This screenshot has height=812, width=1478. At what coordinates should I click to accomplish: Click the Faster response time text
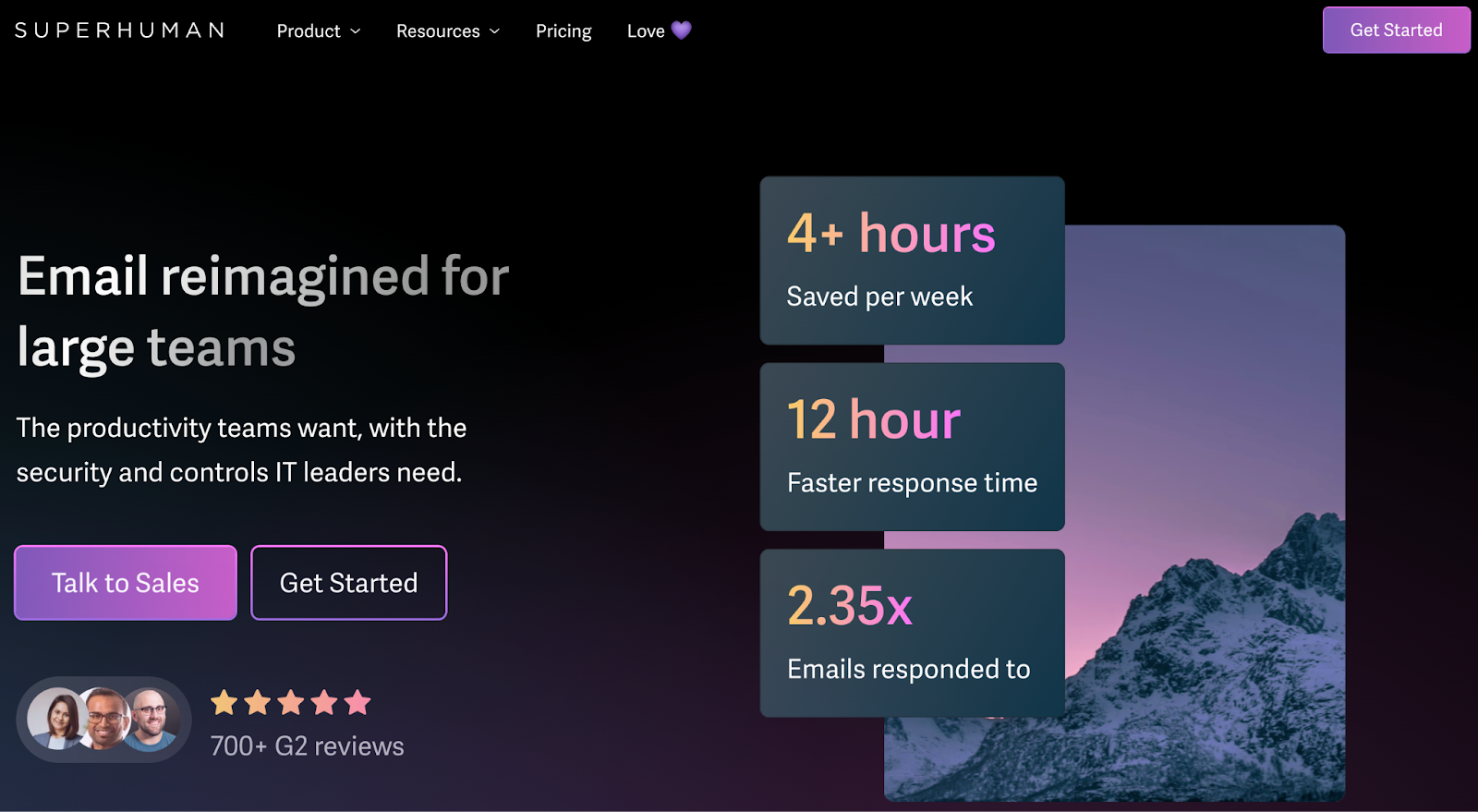pos(912,483)
